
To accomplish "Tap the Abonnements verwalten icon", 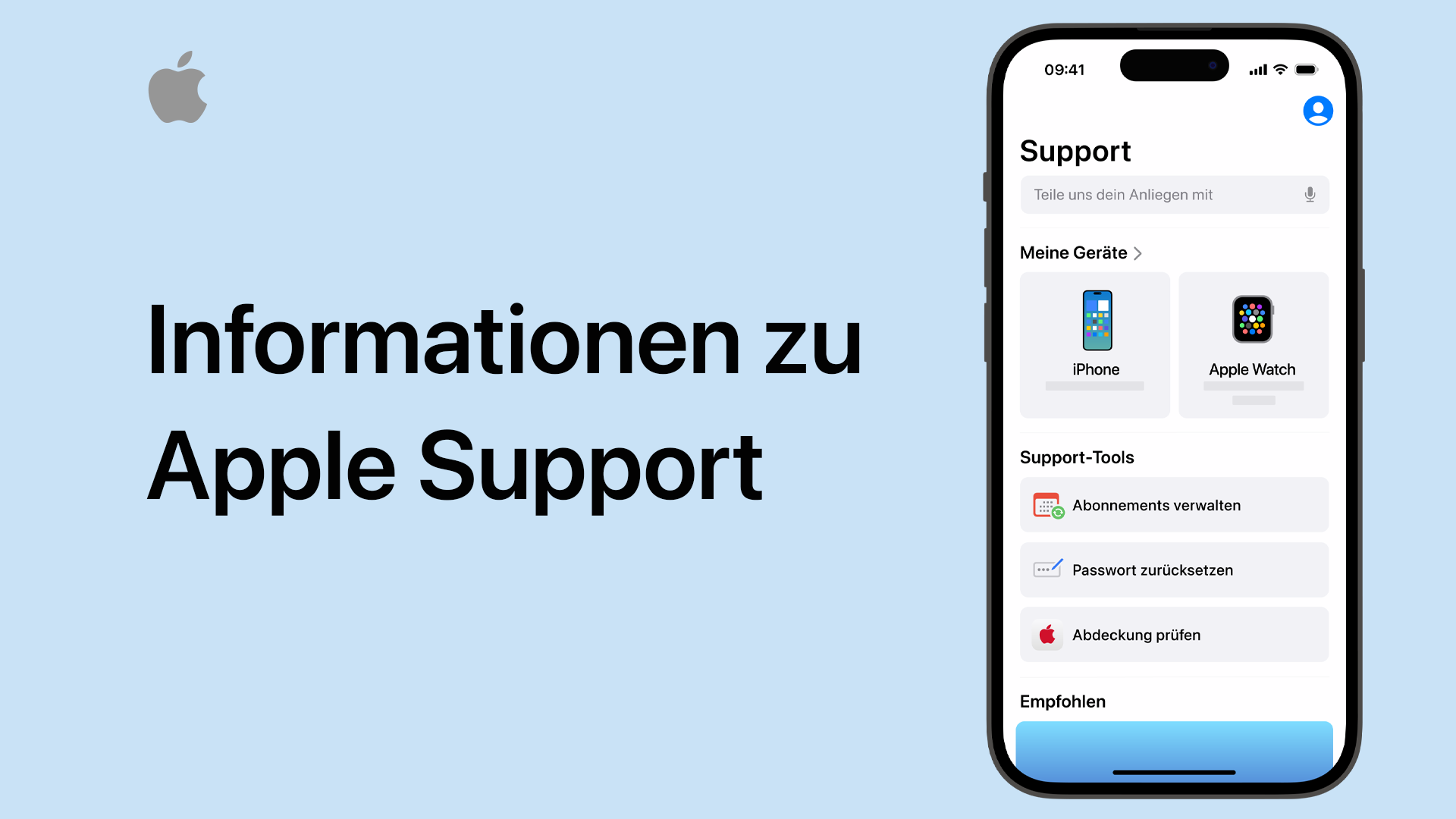I will pyautogui.click(x=1047, y=505).
